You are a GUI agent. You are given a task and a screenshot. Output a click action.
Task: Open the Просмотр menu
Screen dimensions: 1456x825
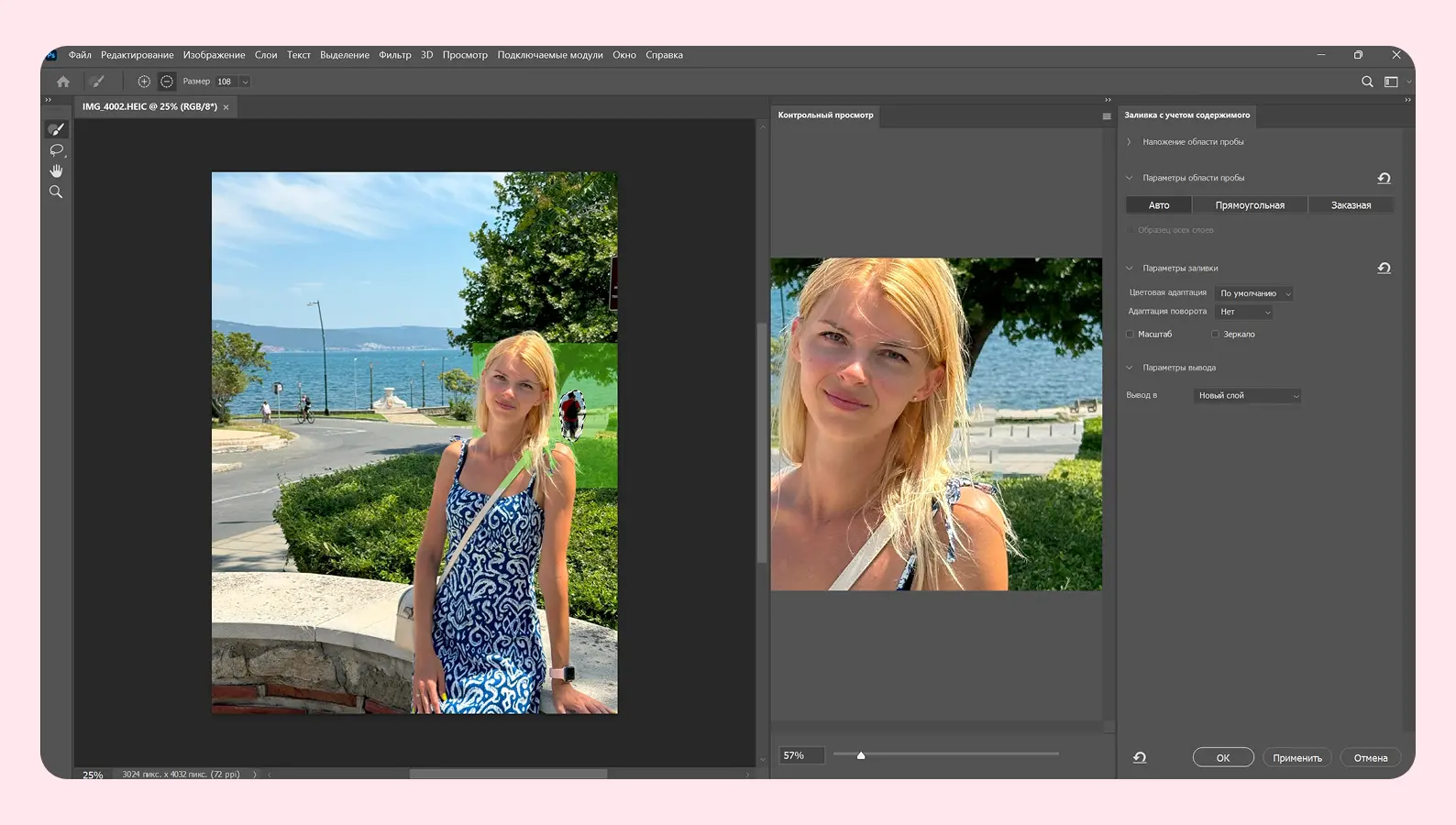(465, 55)
